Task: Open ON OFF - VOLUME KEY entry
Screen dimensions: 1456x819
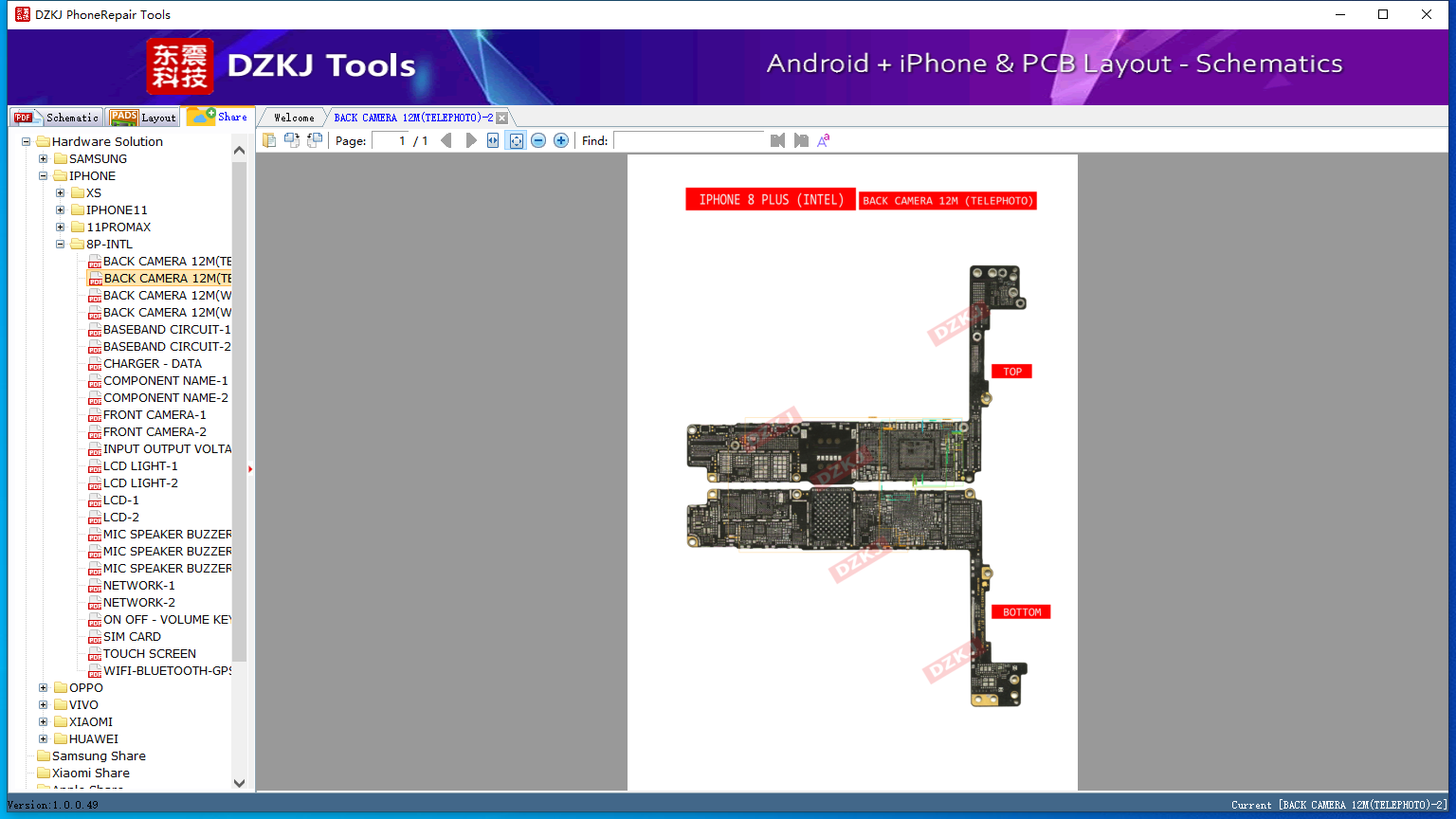Action: point(167,620)
